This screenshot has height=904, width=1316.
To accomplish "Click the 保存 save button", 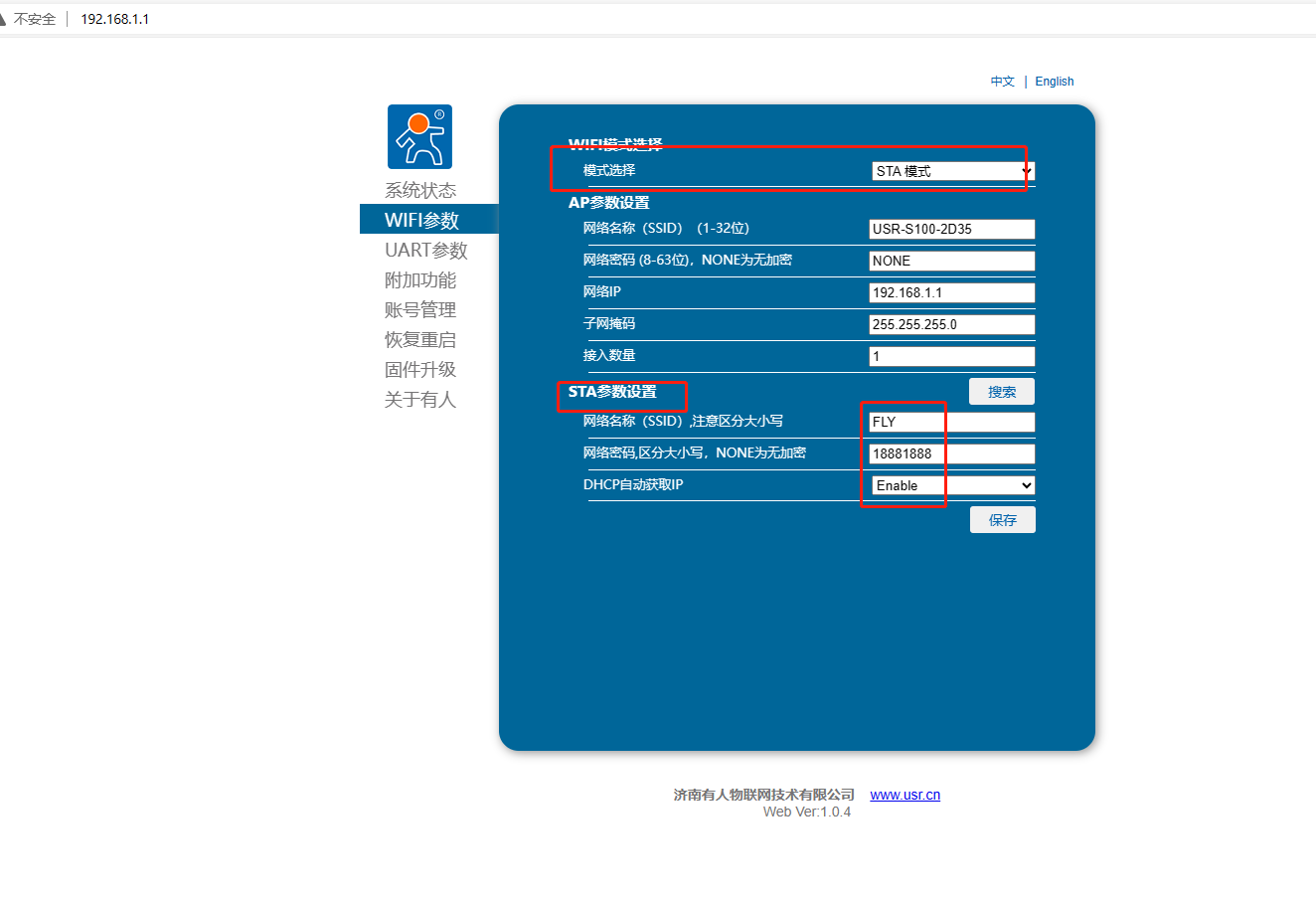I will coord(1002,520).
